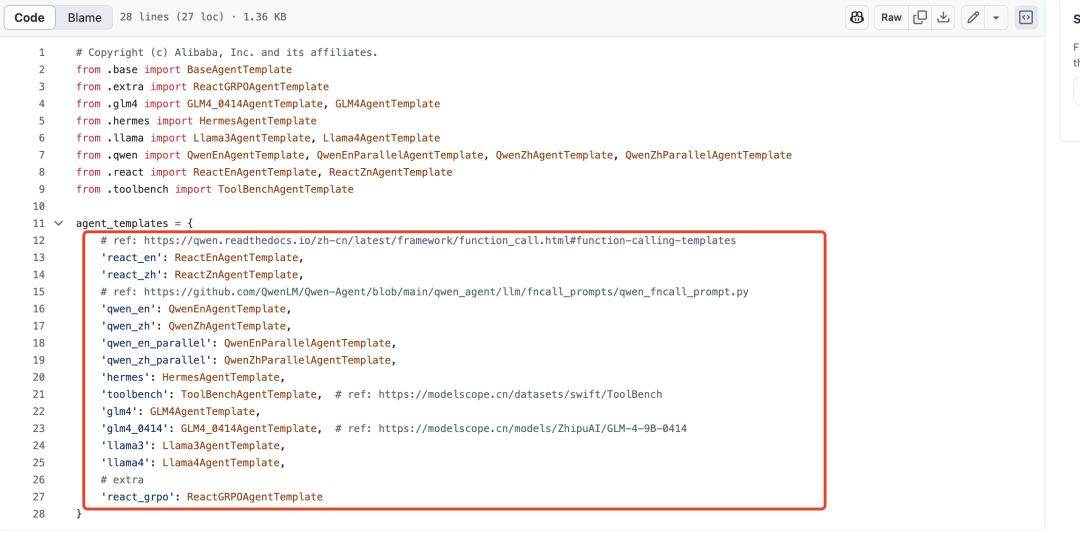Viewport: 1080px width, 546px height.
Task: Click HermesAgentTemplate import on line 5
Action: click(x=258, y=121)
